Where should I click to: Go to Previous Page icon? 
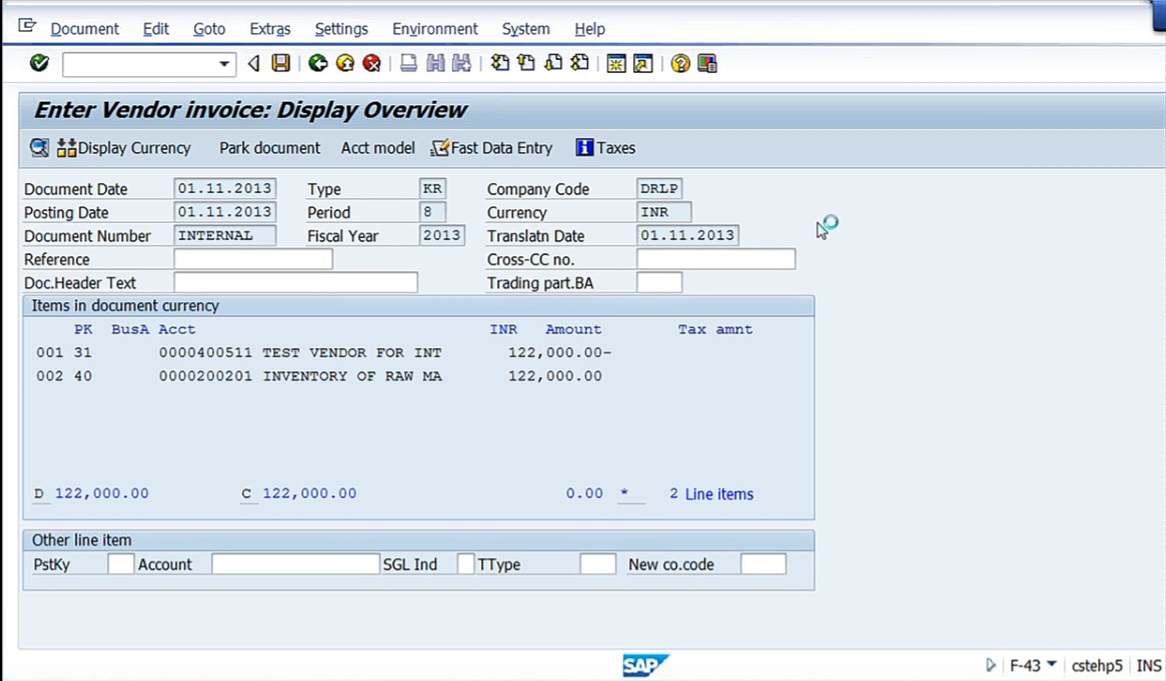tap(526, 64)
